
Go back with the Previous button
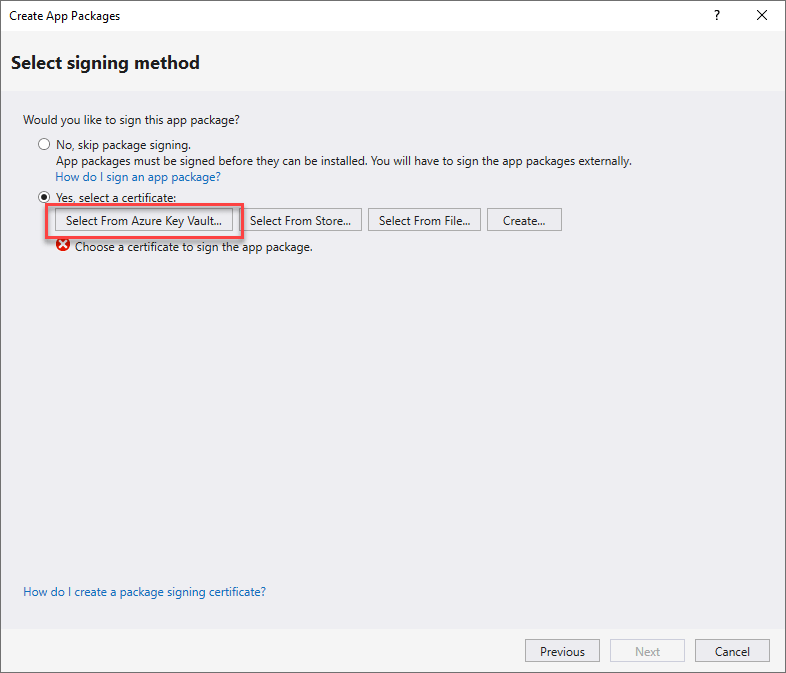pyautogui.click(x=562, y=651)
